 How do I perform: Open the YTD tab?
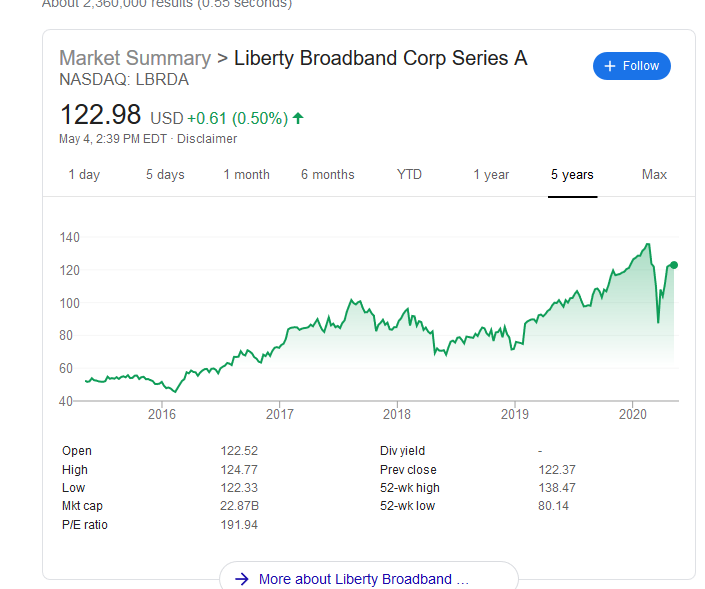[x=409, y=174]
